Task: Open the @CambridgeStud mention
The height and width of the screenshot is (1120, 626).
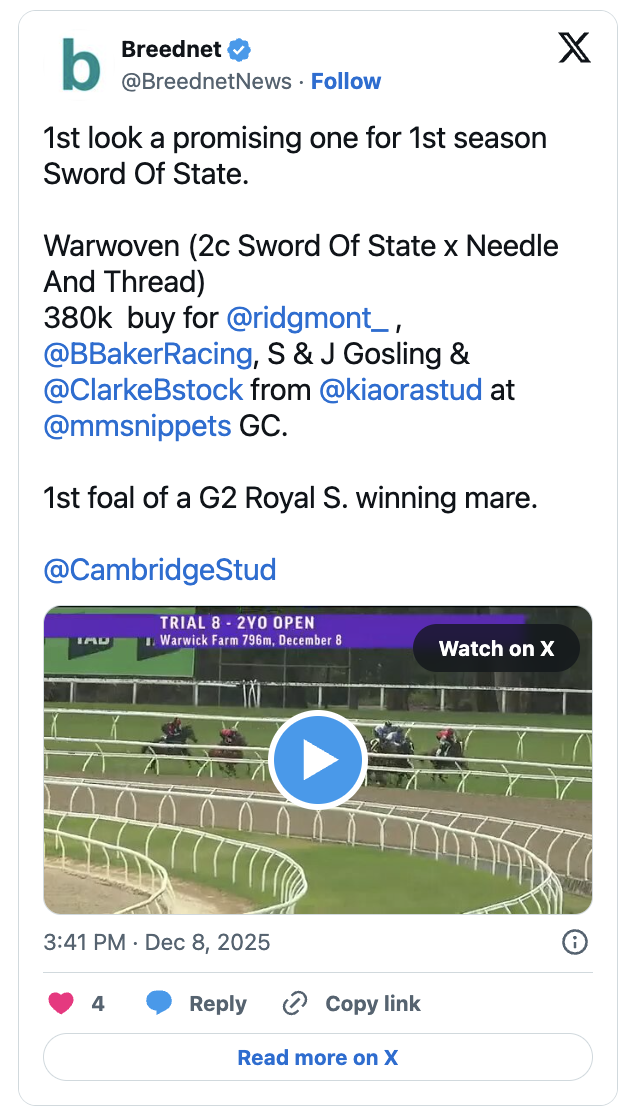Action: click(160, 570)
